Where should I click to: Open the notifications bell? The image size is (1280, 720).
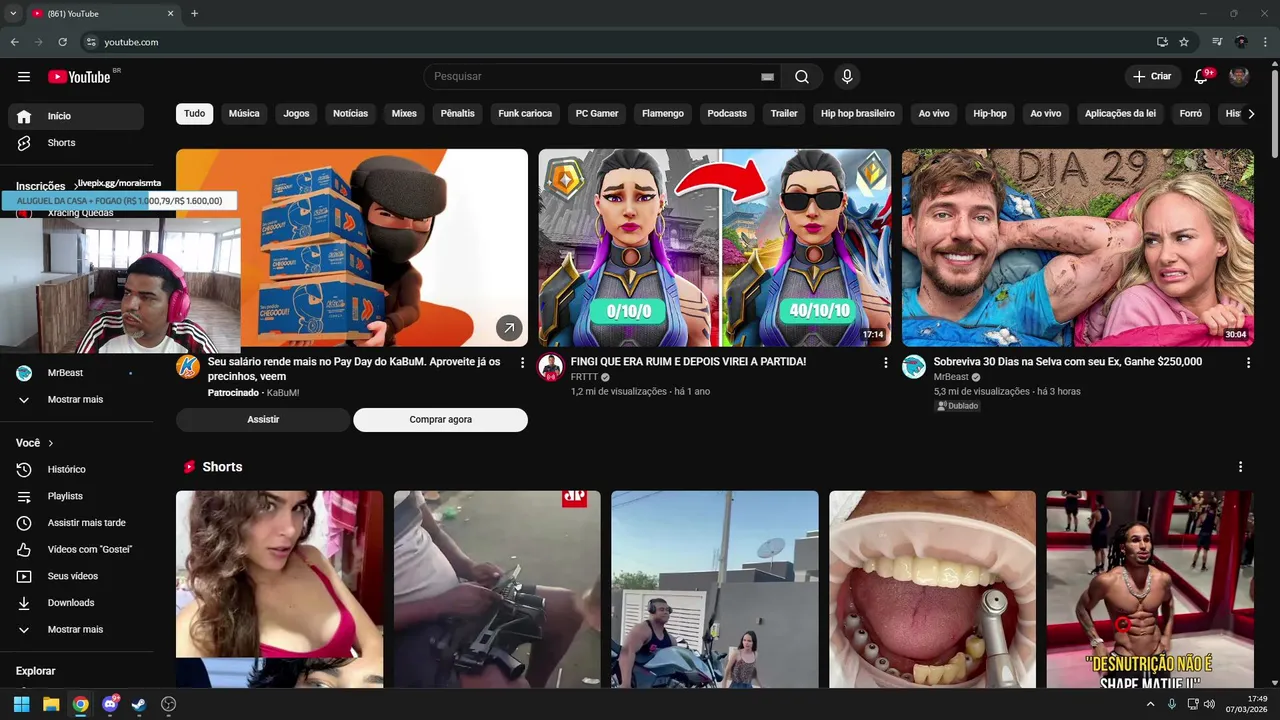coord(1201,77)
